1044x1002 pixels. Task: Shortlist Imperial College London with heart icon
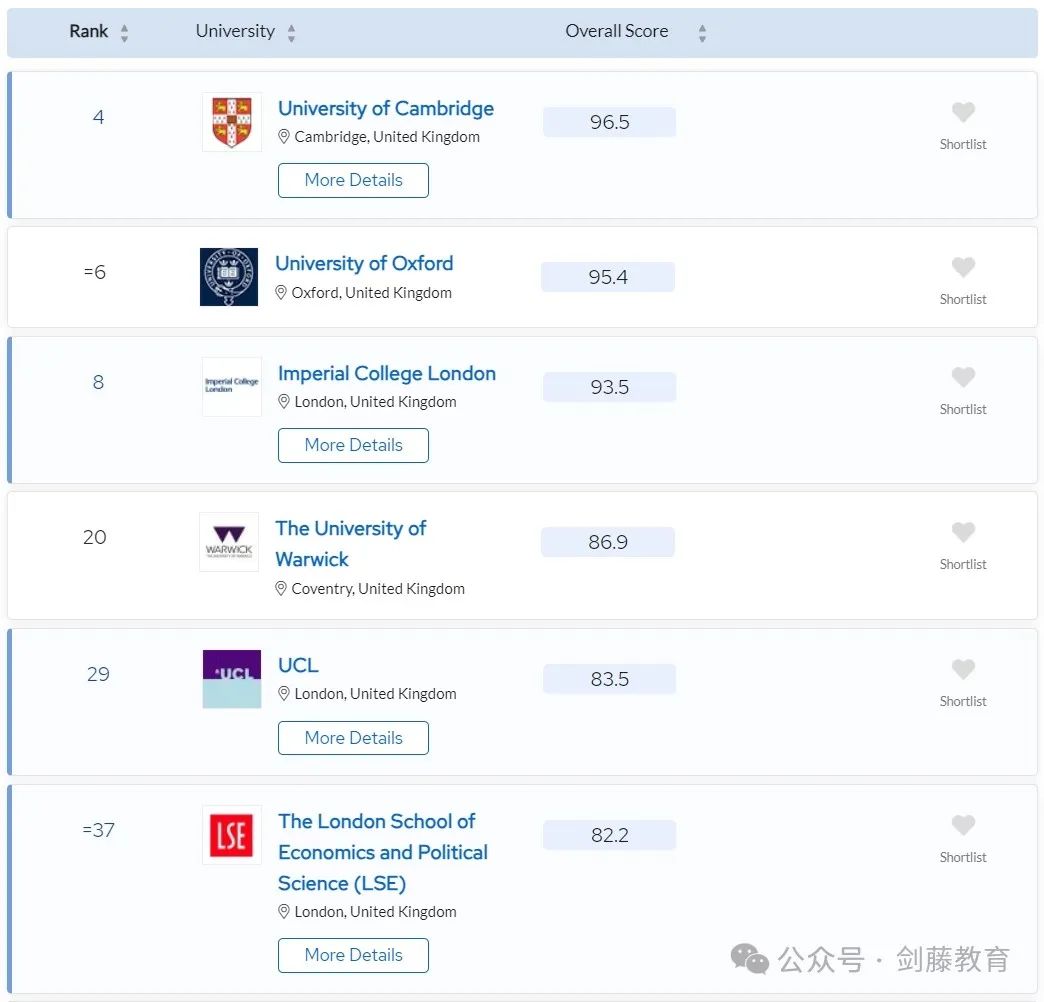[x=963, y=377]
